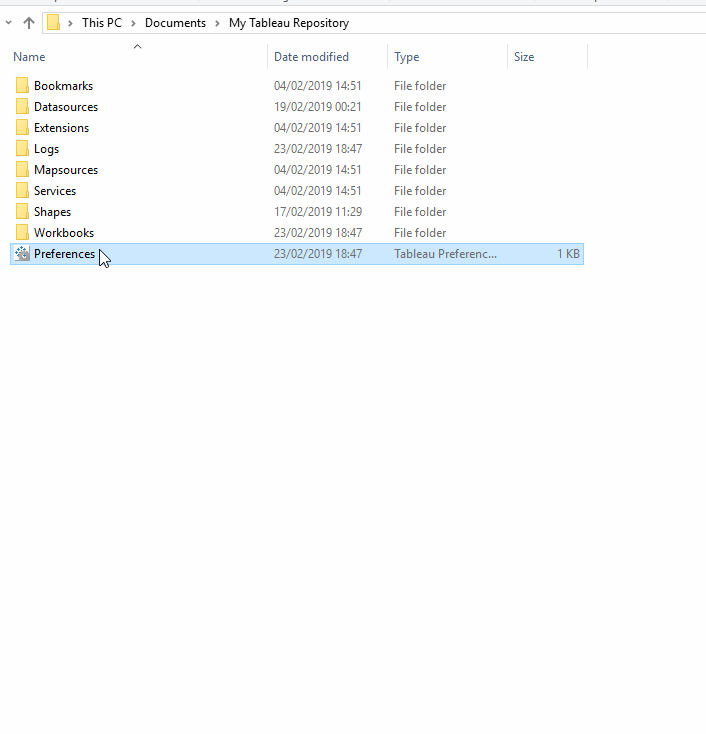Go to Documents in breadcrumb
The image size is (706, 734).
175,23
